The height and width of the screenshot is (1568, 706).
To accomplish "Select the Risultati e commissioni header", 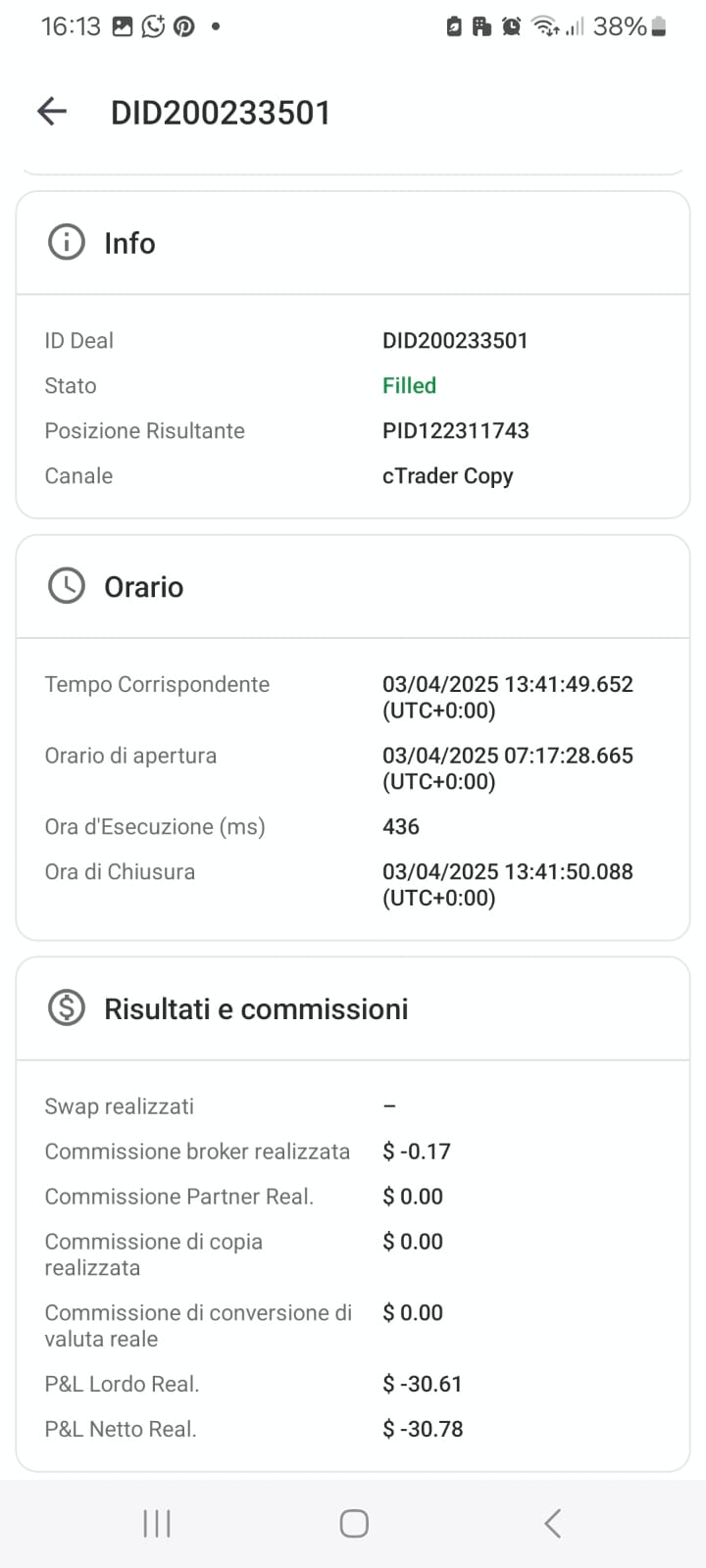I will pyautogui.click(x=353, y=1008).
